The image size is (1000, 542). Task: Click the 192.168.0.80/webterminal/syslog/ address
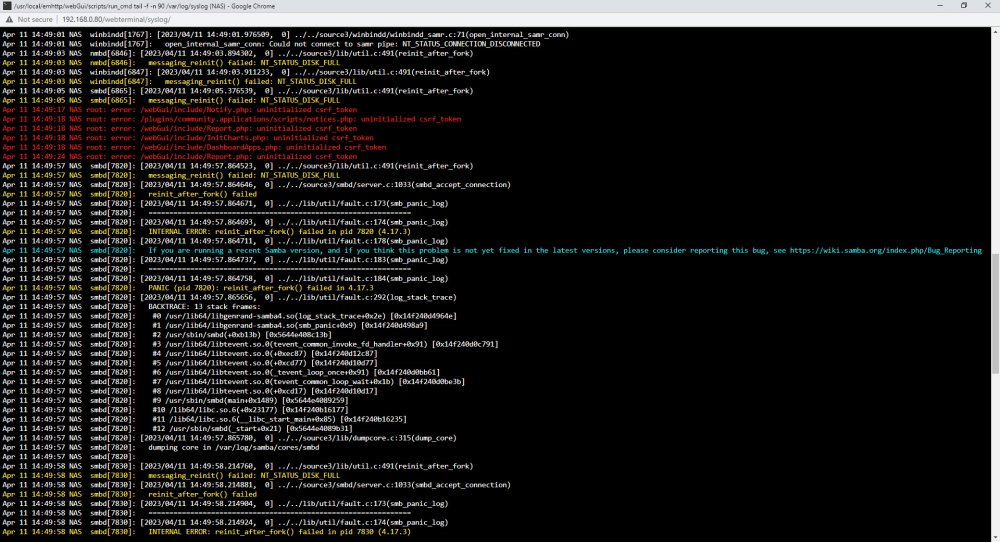[116, 20]
